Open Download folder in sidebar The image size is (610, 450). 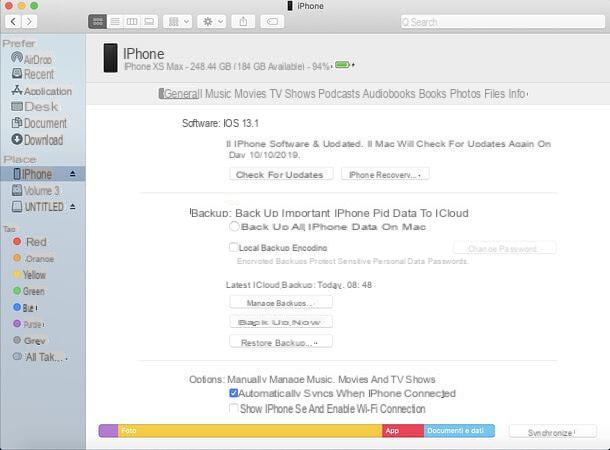(37, 140)
